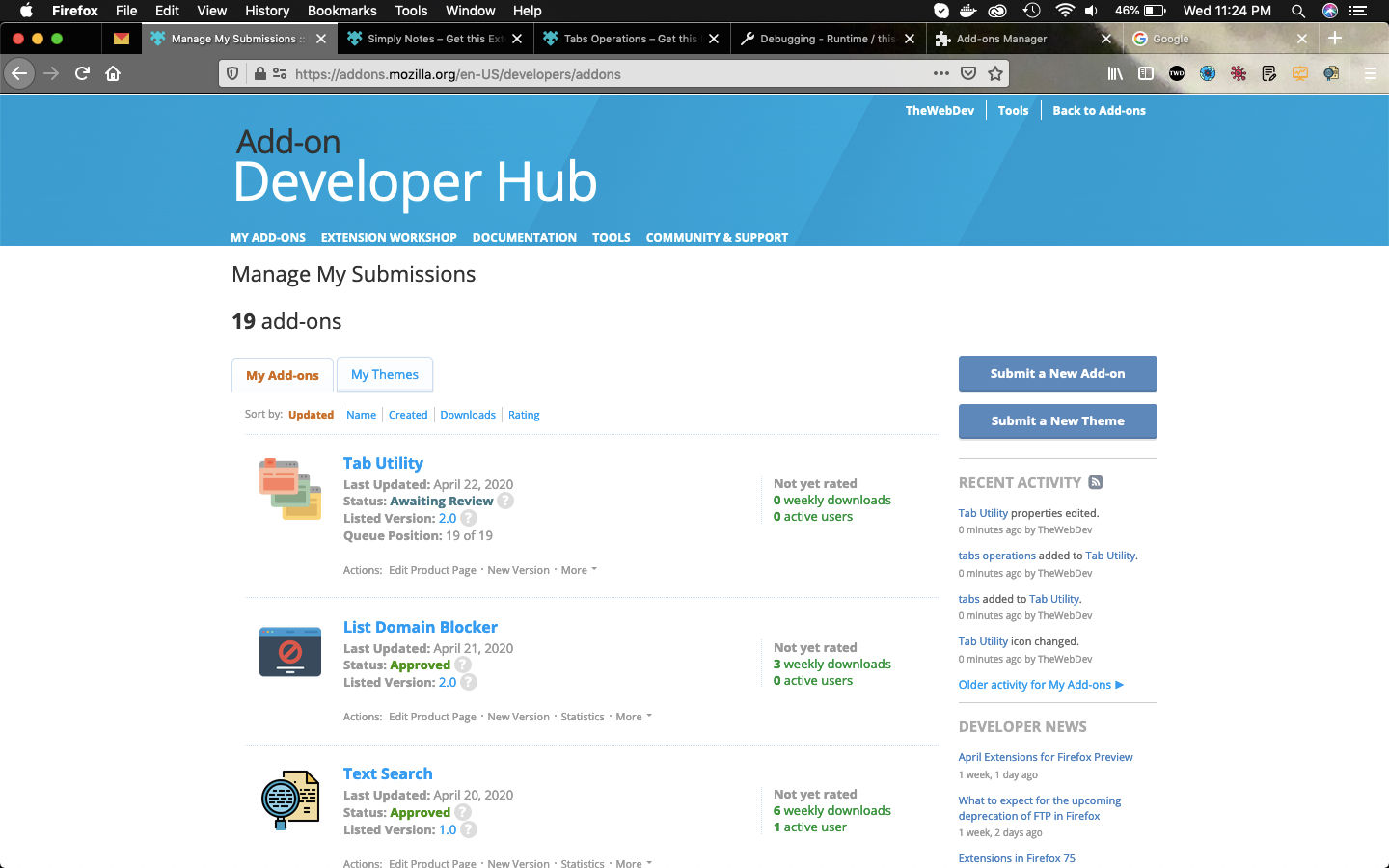Toggle the sidebar icon in Firefox toolbar
Viewport: 1389px width, 868px height.
[x=1146, y=73]
